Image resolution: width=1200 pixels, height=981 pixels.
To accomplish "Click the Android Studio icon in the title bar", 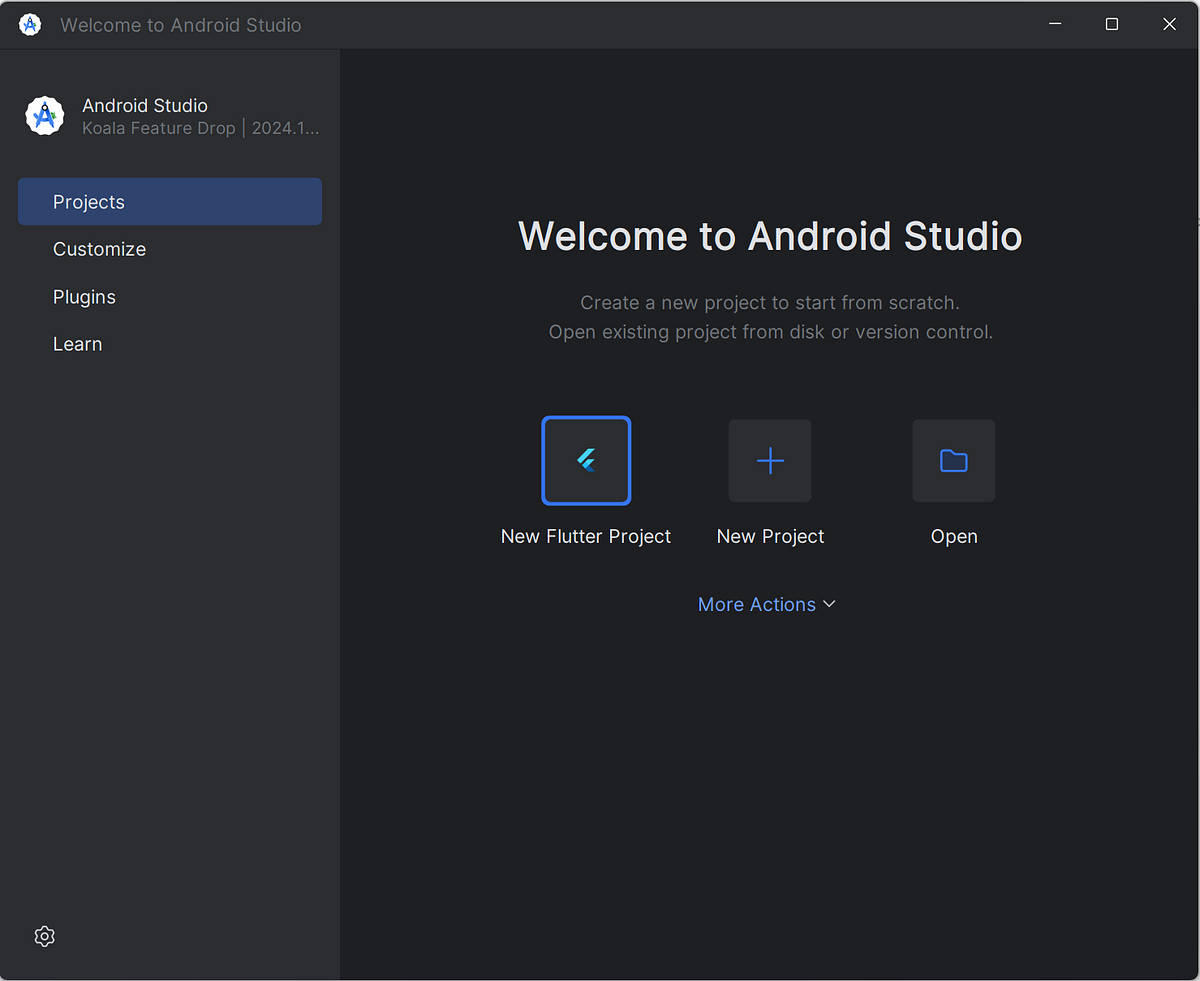I will tap(29, 24).
